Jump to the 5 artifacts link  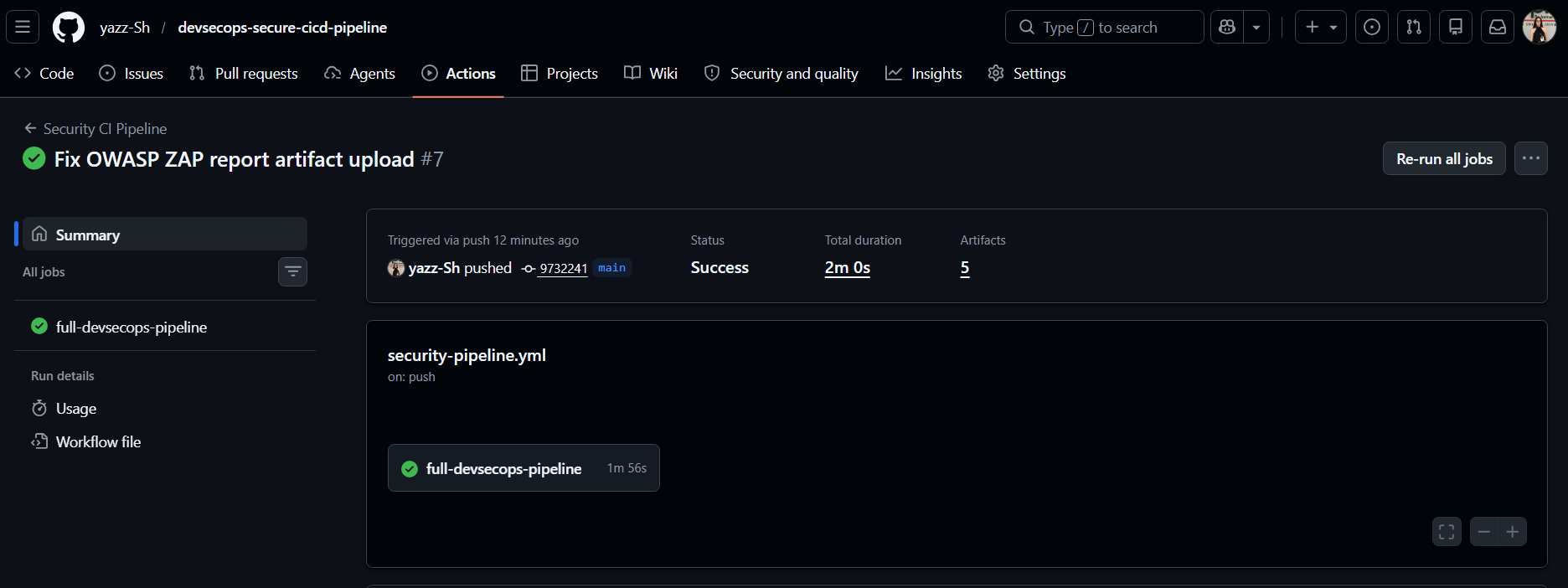pyautogui.click(x=965, y=267)
